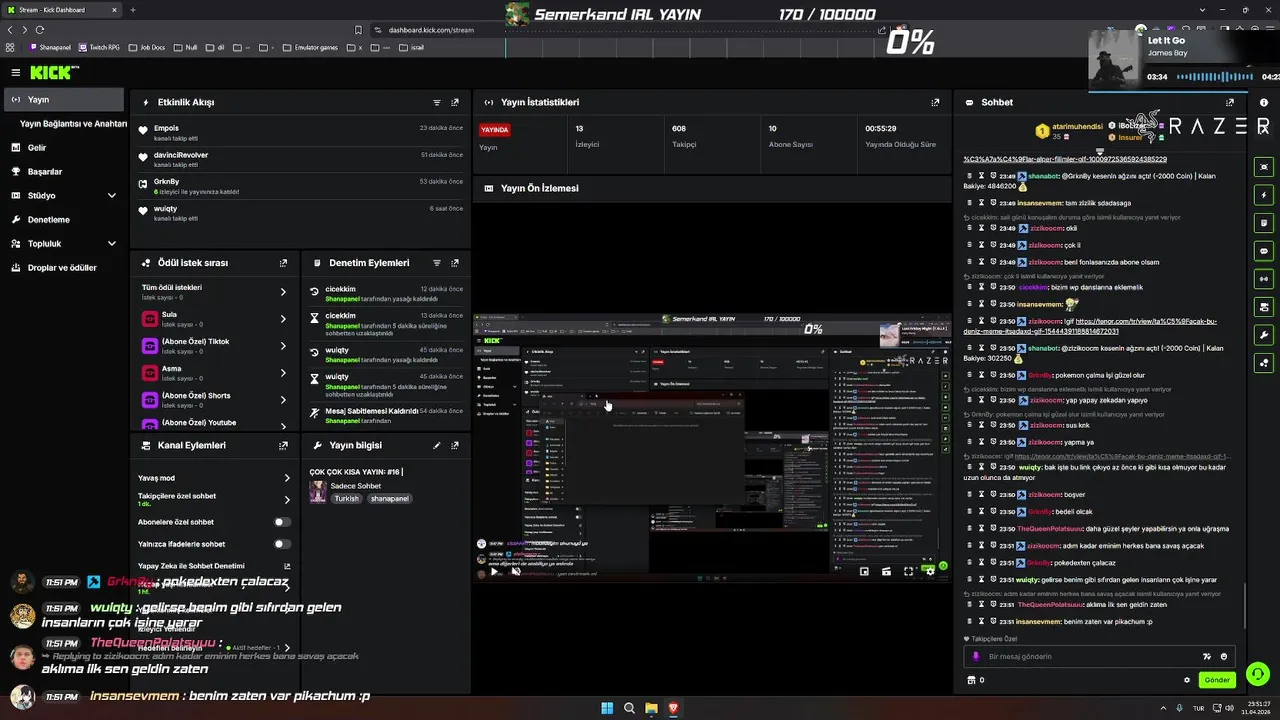
Task: Click the Turkish stream tag
Action: click(346, 499)
